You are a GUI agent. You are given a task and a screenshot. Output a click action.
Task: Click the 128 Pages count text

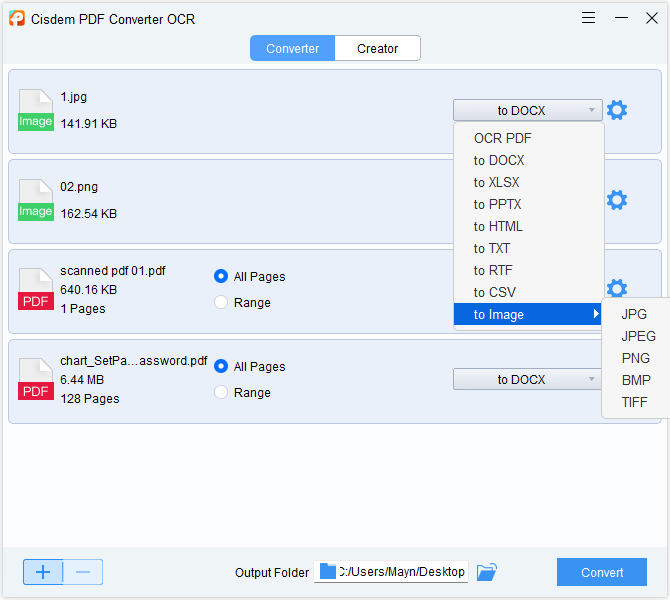tap(90, 399)
